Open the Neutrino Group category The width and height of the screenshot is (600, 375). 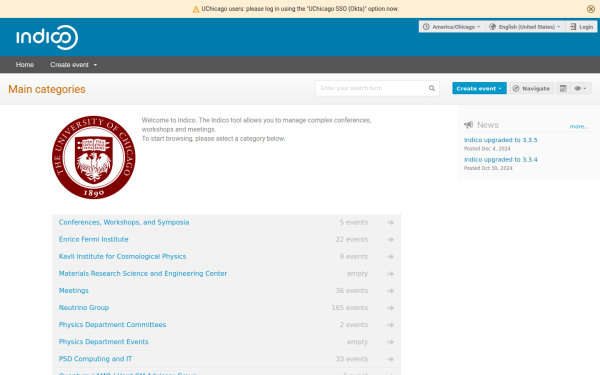(84, 307)
